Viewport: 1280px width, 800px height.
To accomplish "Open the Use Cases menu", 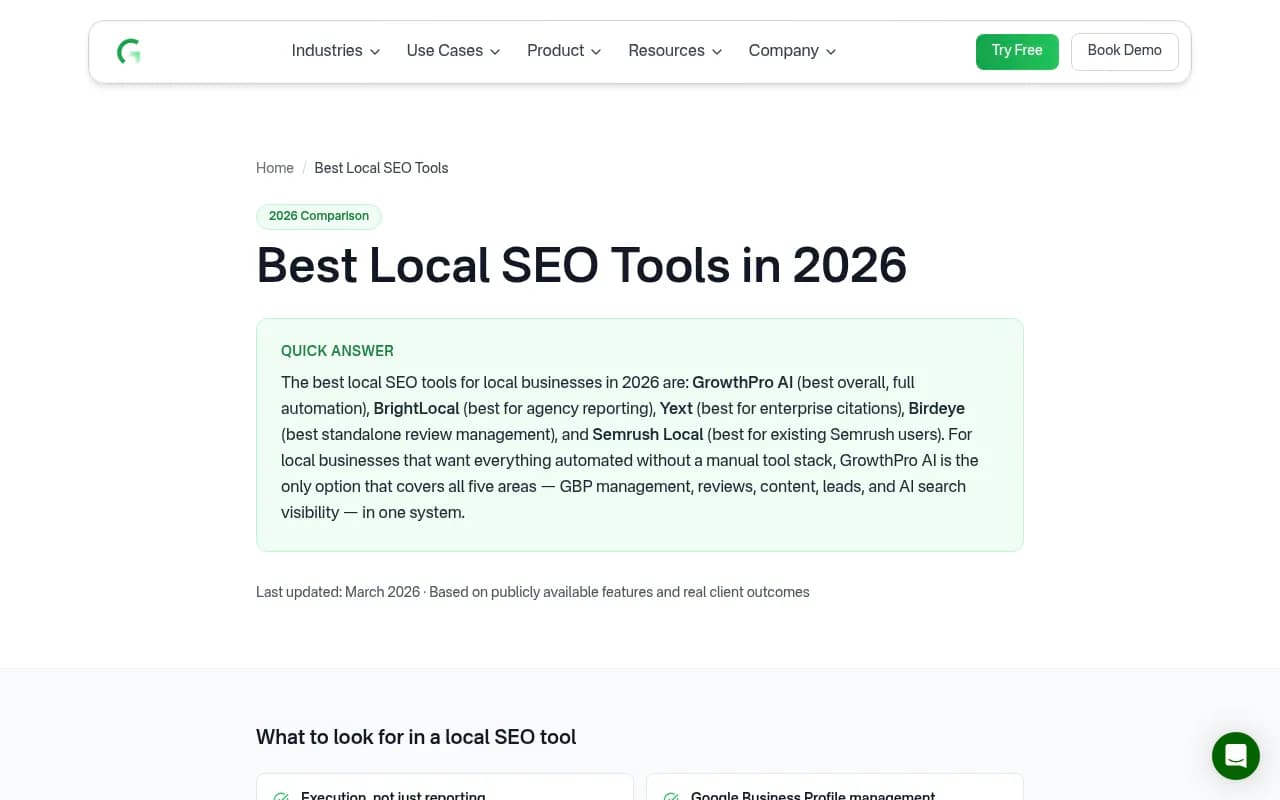I will click(x=453, y=51).
